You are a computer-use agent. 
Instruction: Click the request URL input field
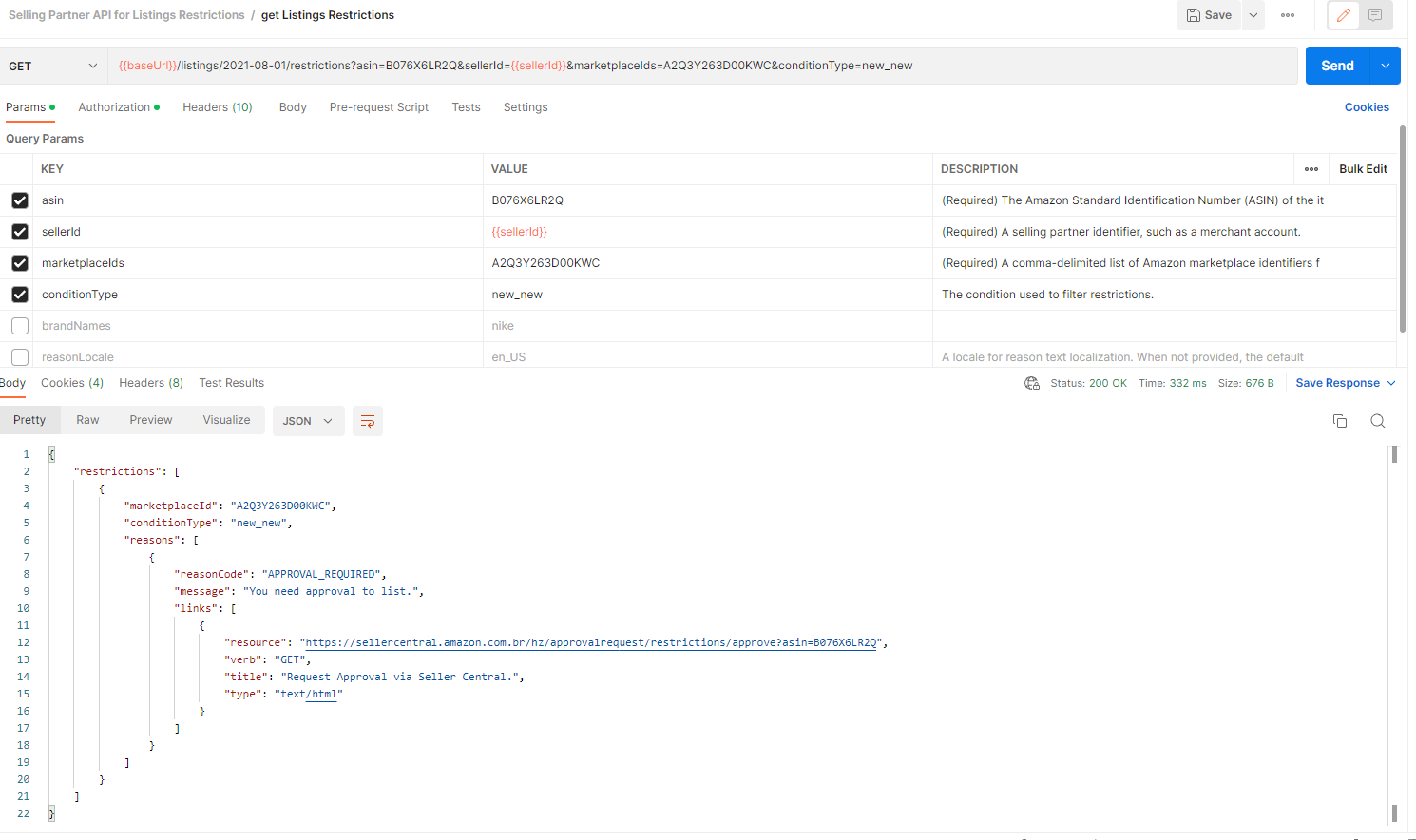click(x=702, y=66)
